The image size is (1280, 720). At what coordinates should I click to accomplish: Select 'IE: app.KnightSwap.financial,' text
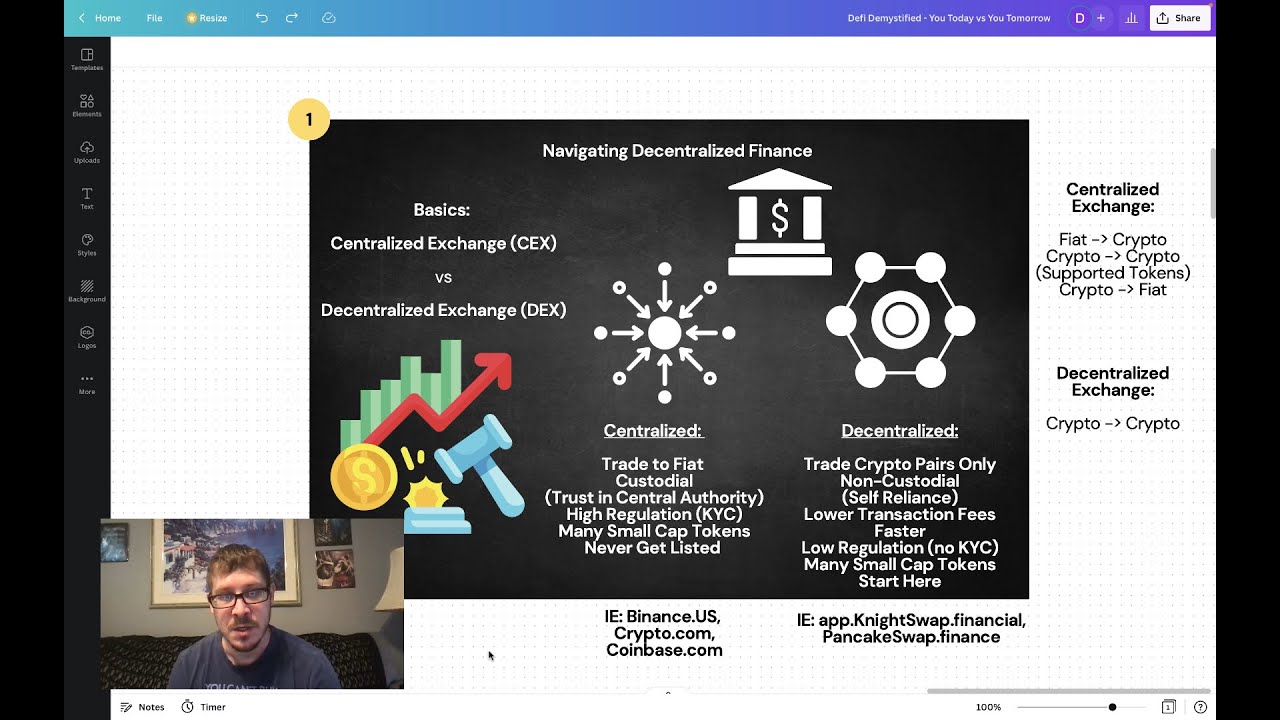click(x=911, y=621)
